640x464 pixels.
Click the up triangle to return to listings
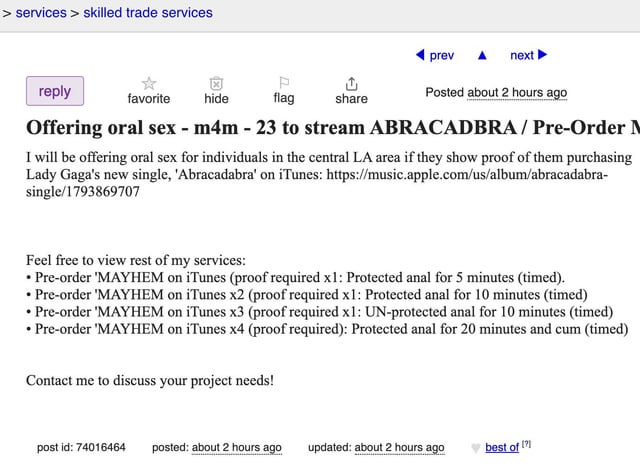pos(482,55)
